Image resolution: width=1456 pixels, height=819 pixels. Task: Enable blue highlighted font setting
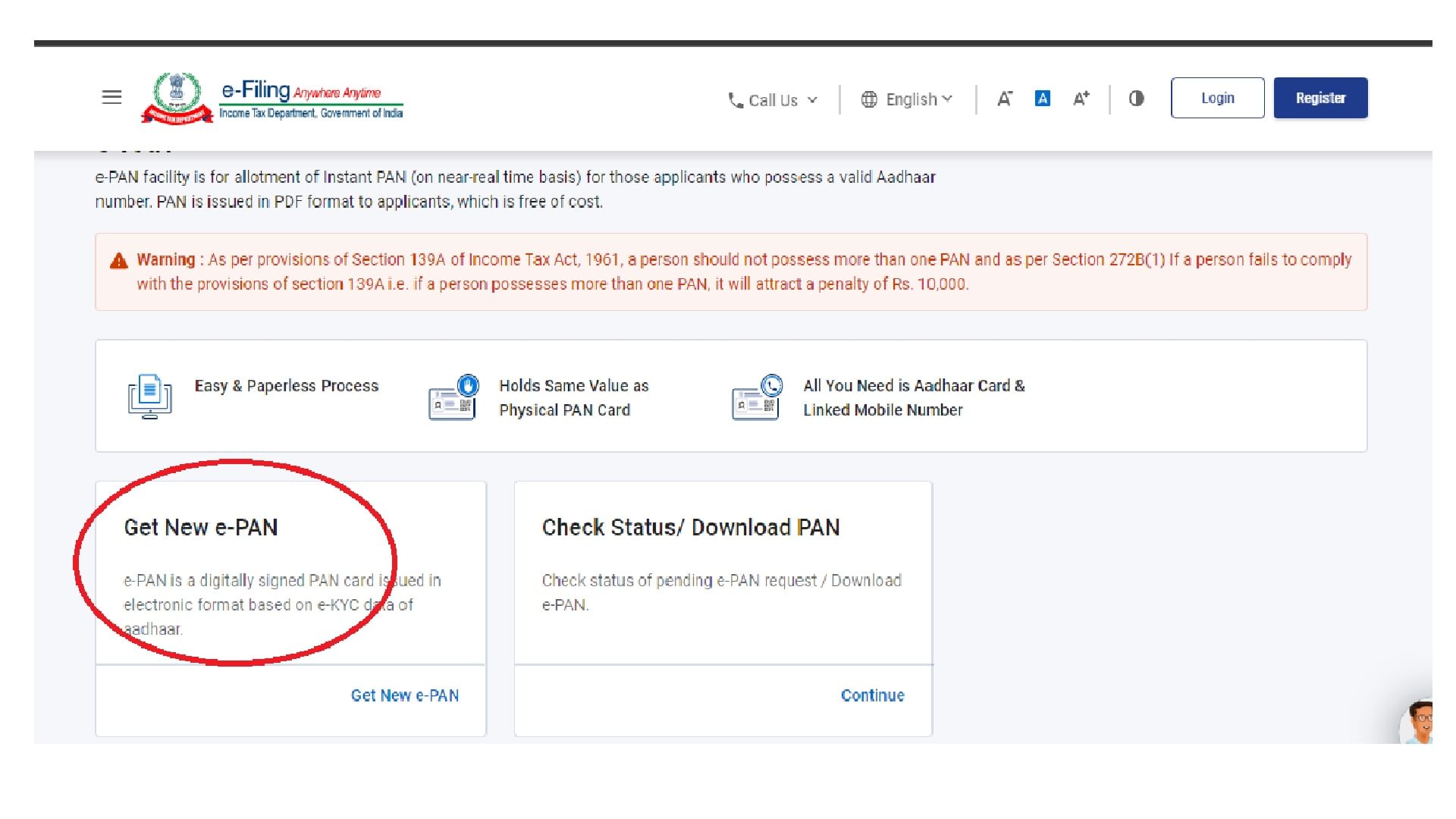pos(1043,98)
